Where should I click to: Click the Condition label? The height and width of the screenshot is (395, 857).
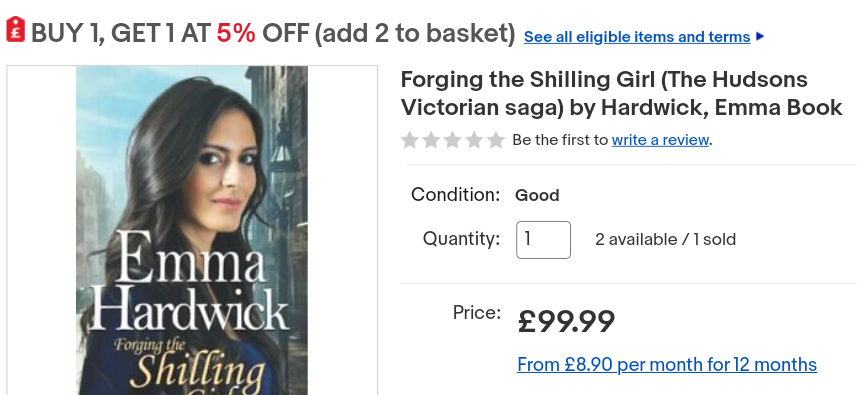click(x=455, y=194)
